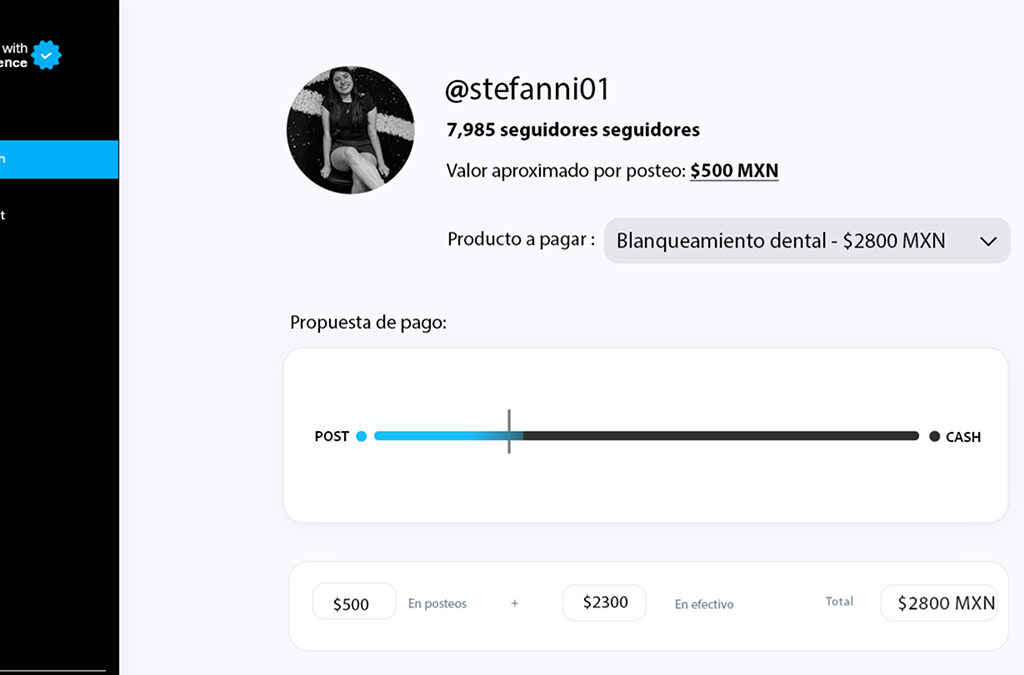Click stefanni01's profile picture
The height and width of the screenshot is (675, 1024).
350,130
